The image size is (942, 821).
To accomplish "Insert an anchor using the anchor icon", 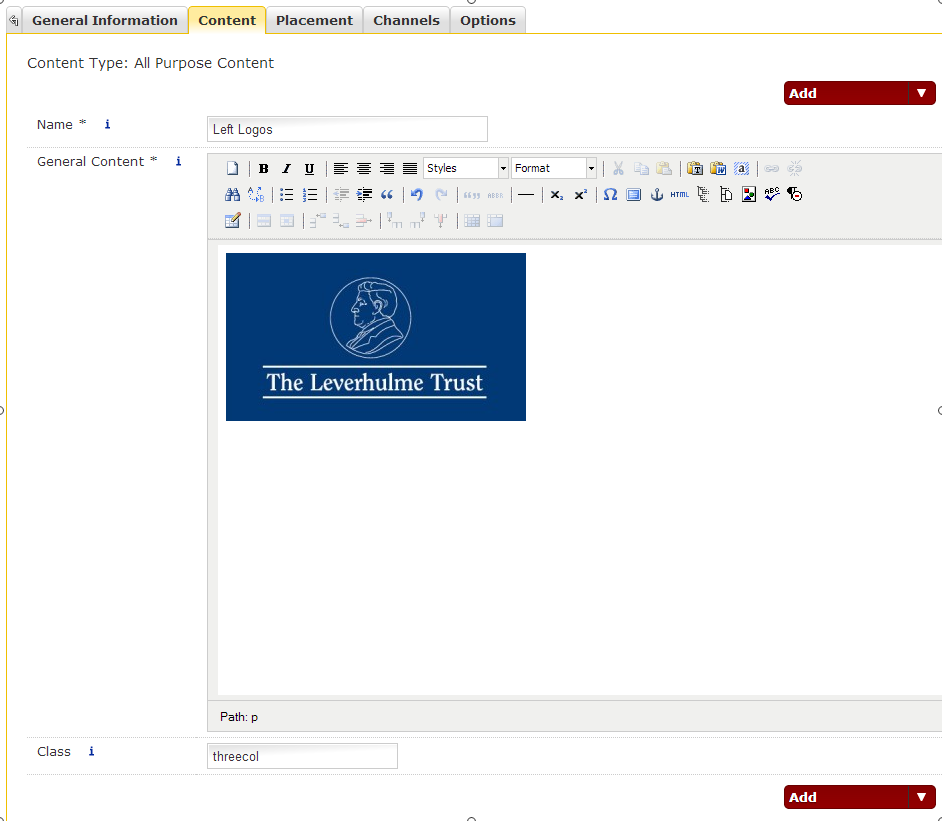I will (x=657, y=195).
